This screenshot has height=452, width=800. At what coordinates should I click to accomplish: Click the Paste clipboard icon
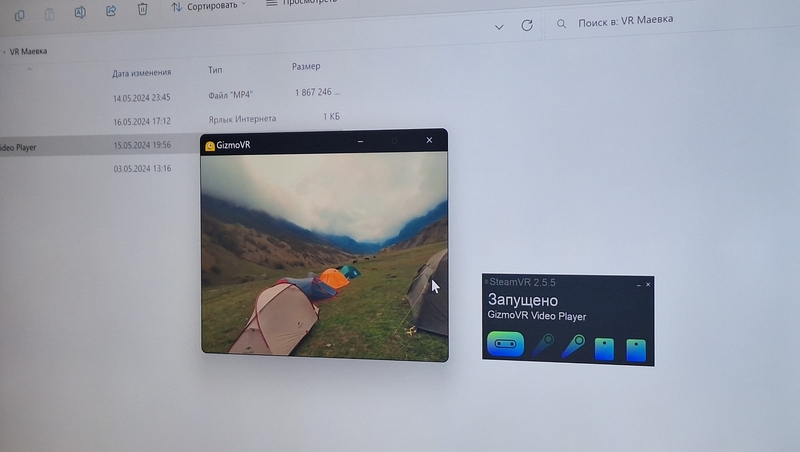click(50, 14)
